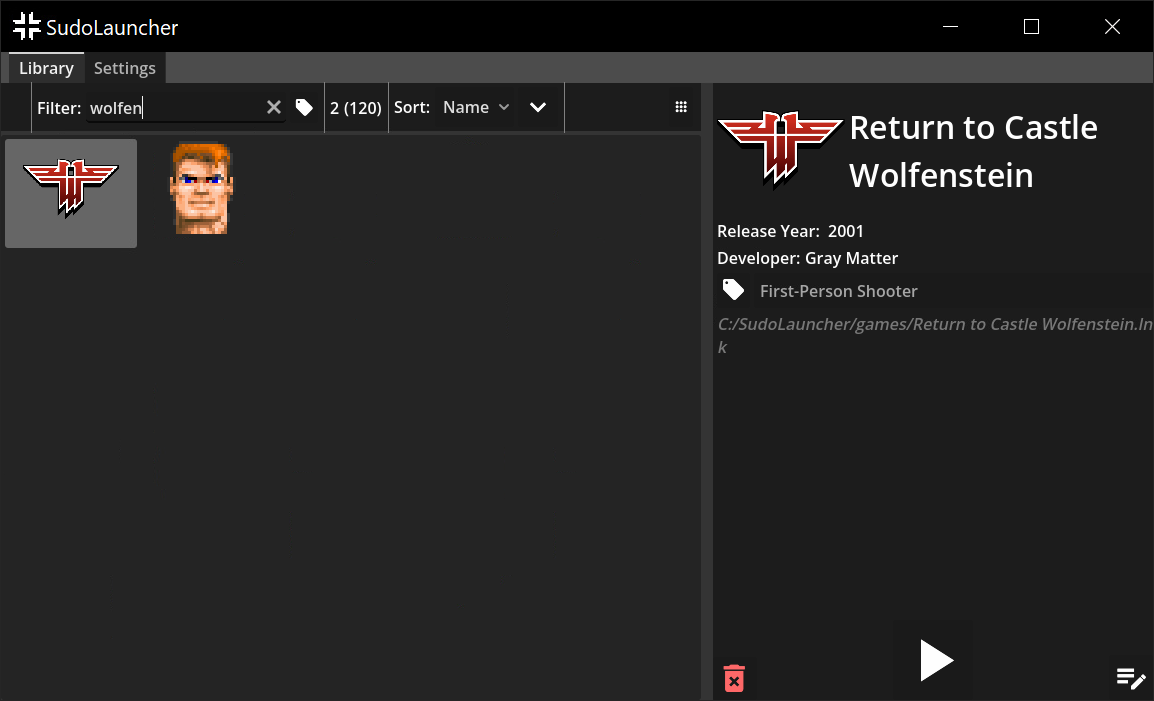Edit game details with pencil icon
The height and width of the screenshot is (701, 1154).
pos(1130,677)
